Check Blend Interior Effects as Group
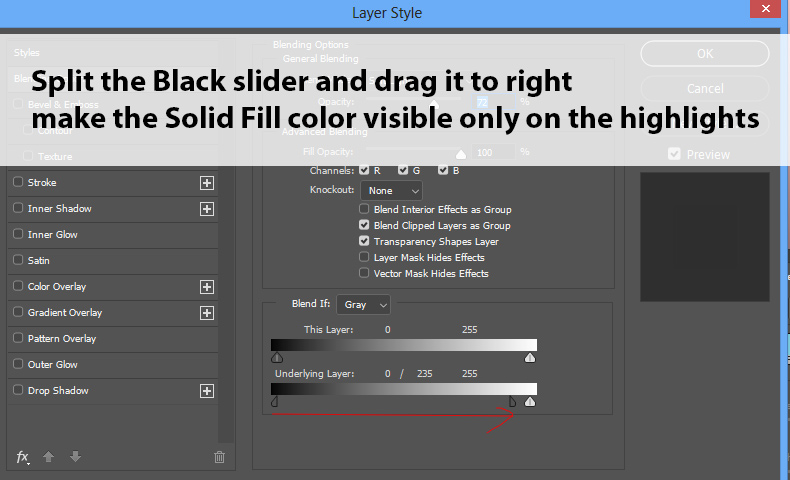790x480 pixels. click(364, 209)
